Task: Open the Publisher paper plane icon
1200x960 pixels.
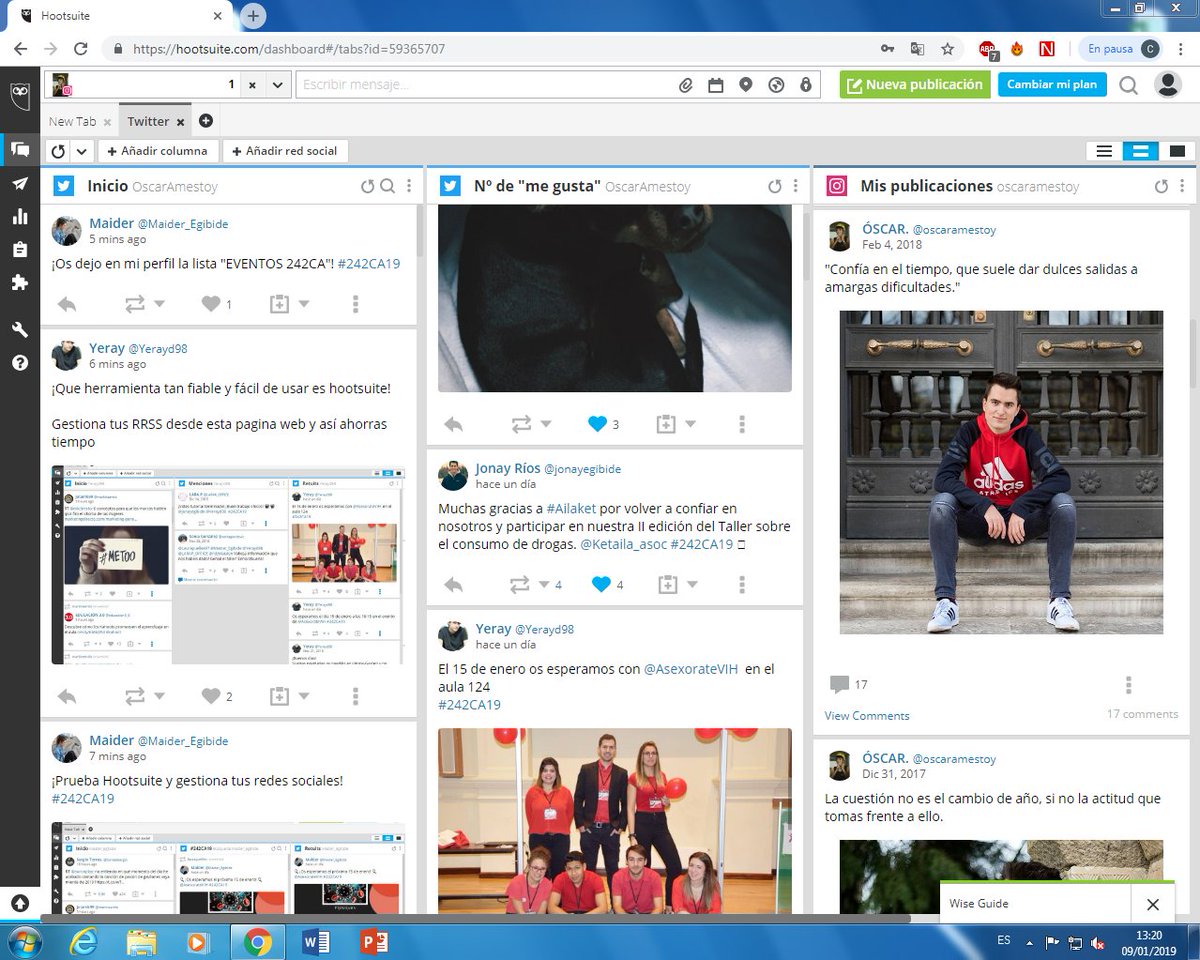Action: 19,183
